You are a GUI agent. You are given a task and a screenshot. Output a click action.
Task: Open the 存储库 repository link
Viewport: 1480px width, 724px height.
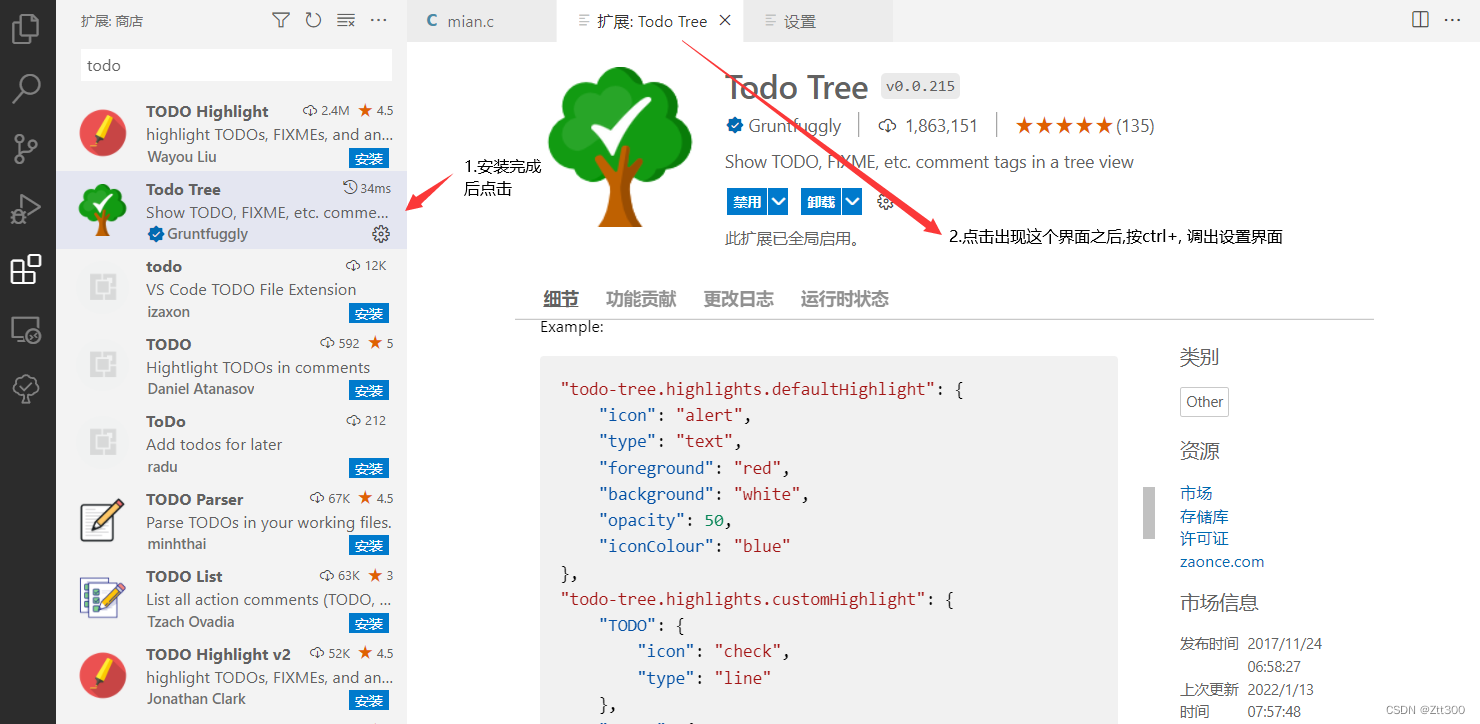coord(1204,516)
